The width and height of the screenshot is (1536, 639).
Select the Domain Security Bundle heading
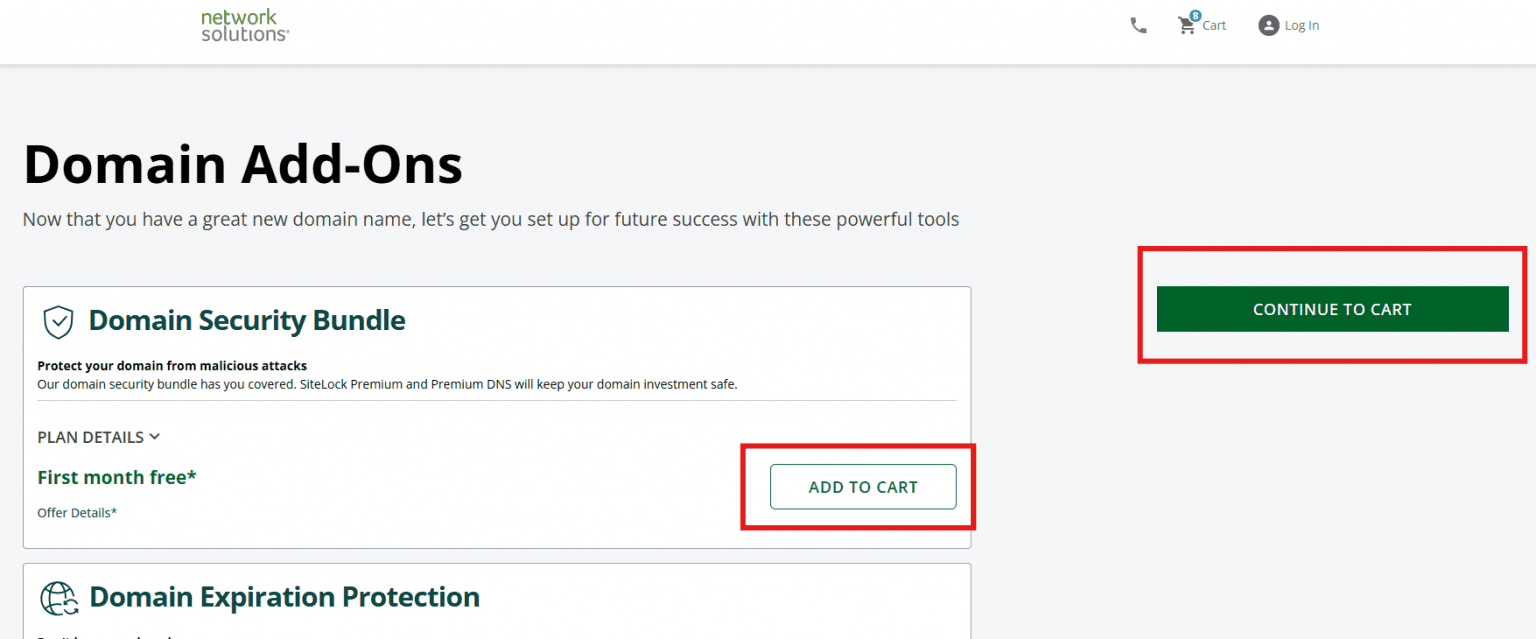(x=246, y=320)
